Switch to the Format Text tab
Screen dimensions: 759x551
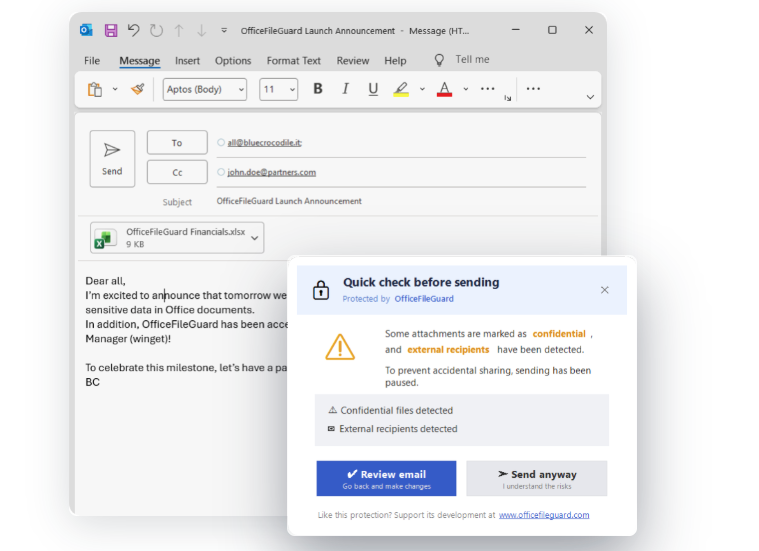coord(294,61)
